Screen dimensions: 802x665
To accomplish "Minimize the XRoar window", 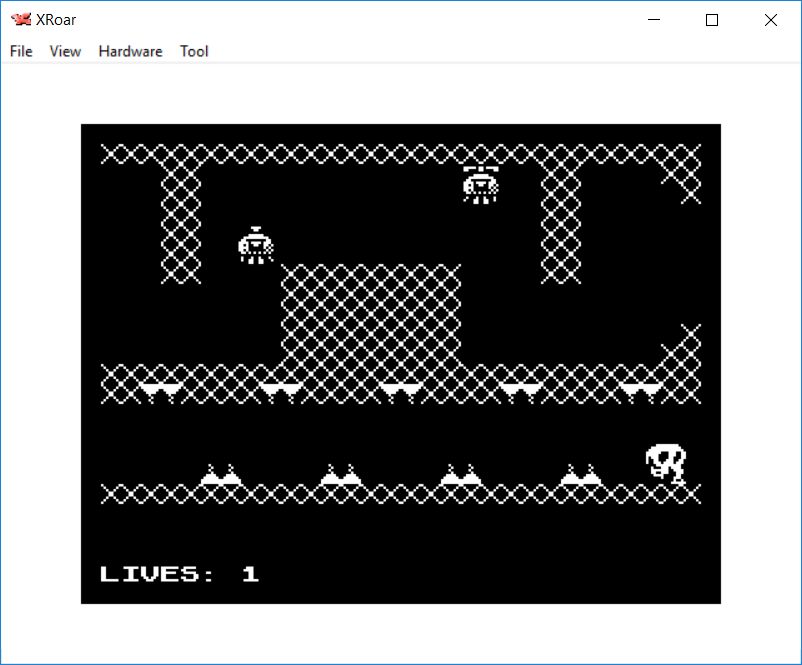I will point(655,20).
